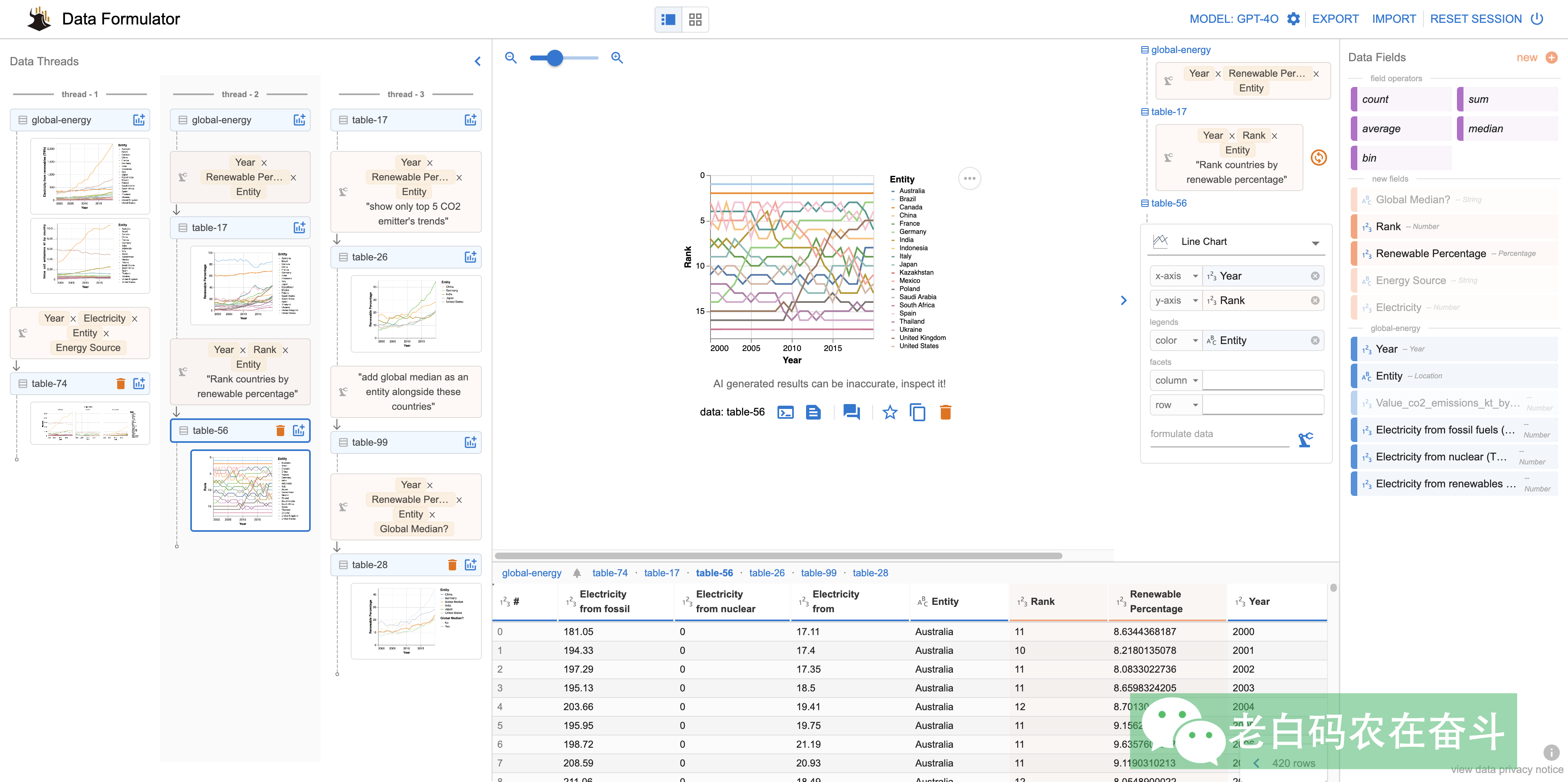Screen dimensions: 1568x782
Task: Click the orange refresh icon near table-17
Action: click(1319, 158)
